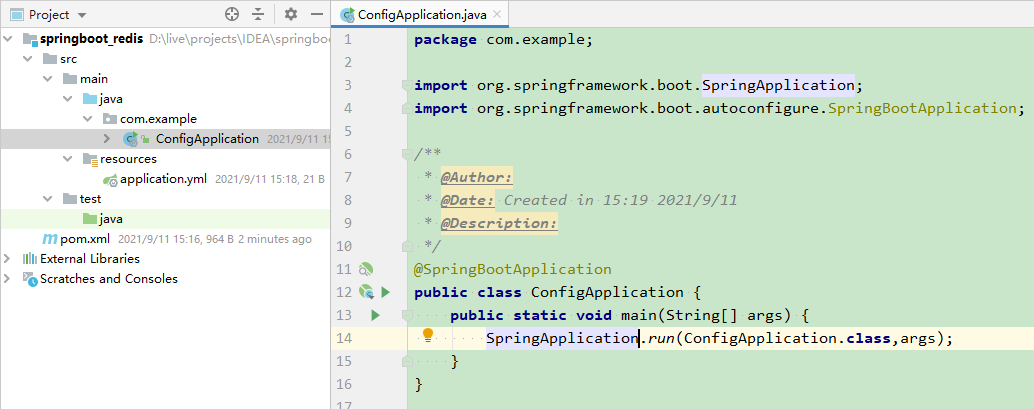This screenshot has height=409, width=1034.
Task: Click the resources folder icon
Action: (x=90, y=159)
